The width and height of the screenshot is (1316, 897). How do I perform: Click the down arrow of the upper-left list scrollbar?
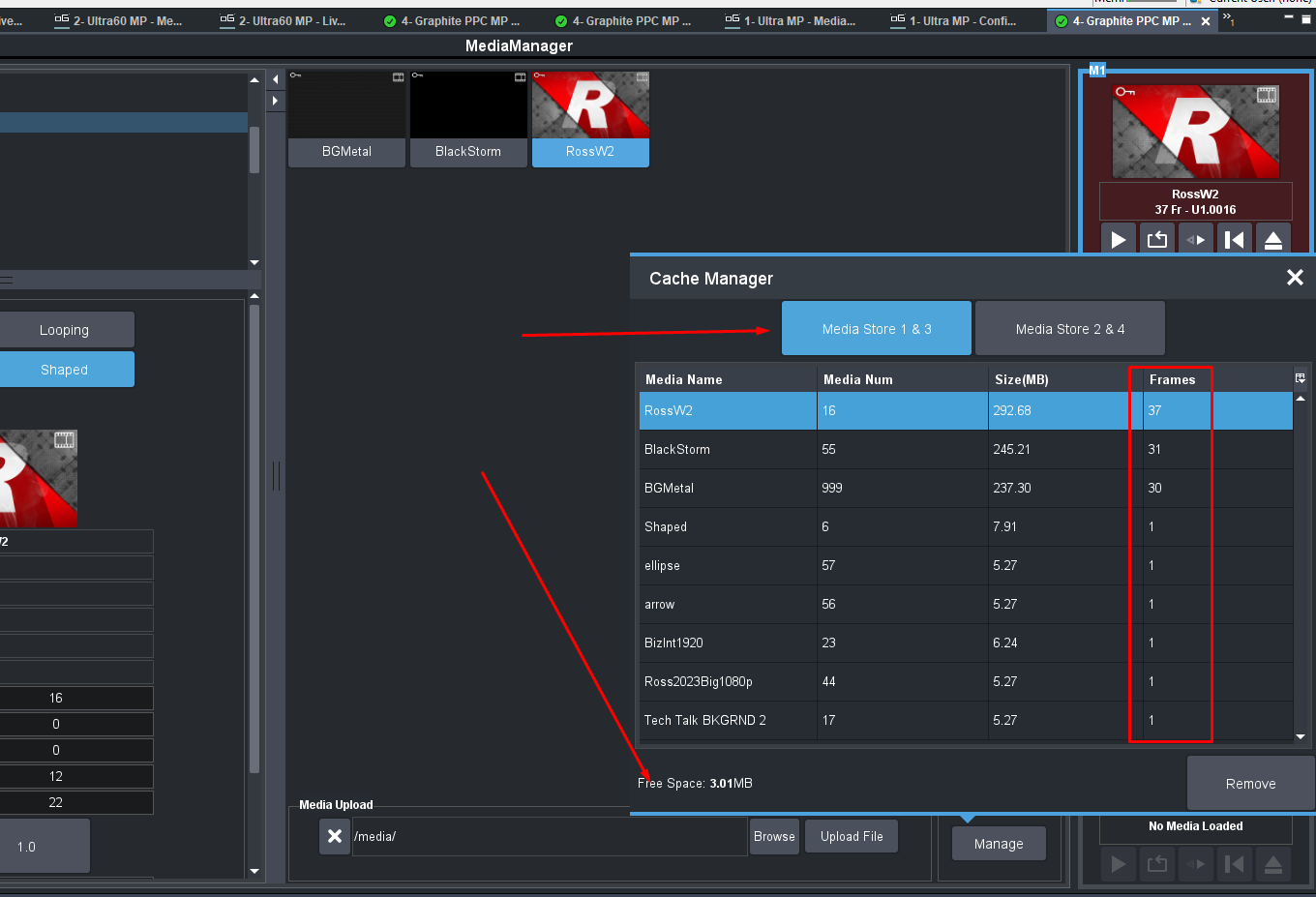tap(254, 262)
